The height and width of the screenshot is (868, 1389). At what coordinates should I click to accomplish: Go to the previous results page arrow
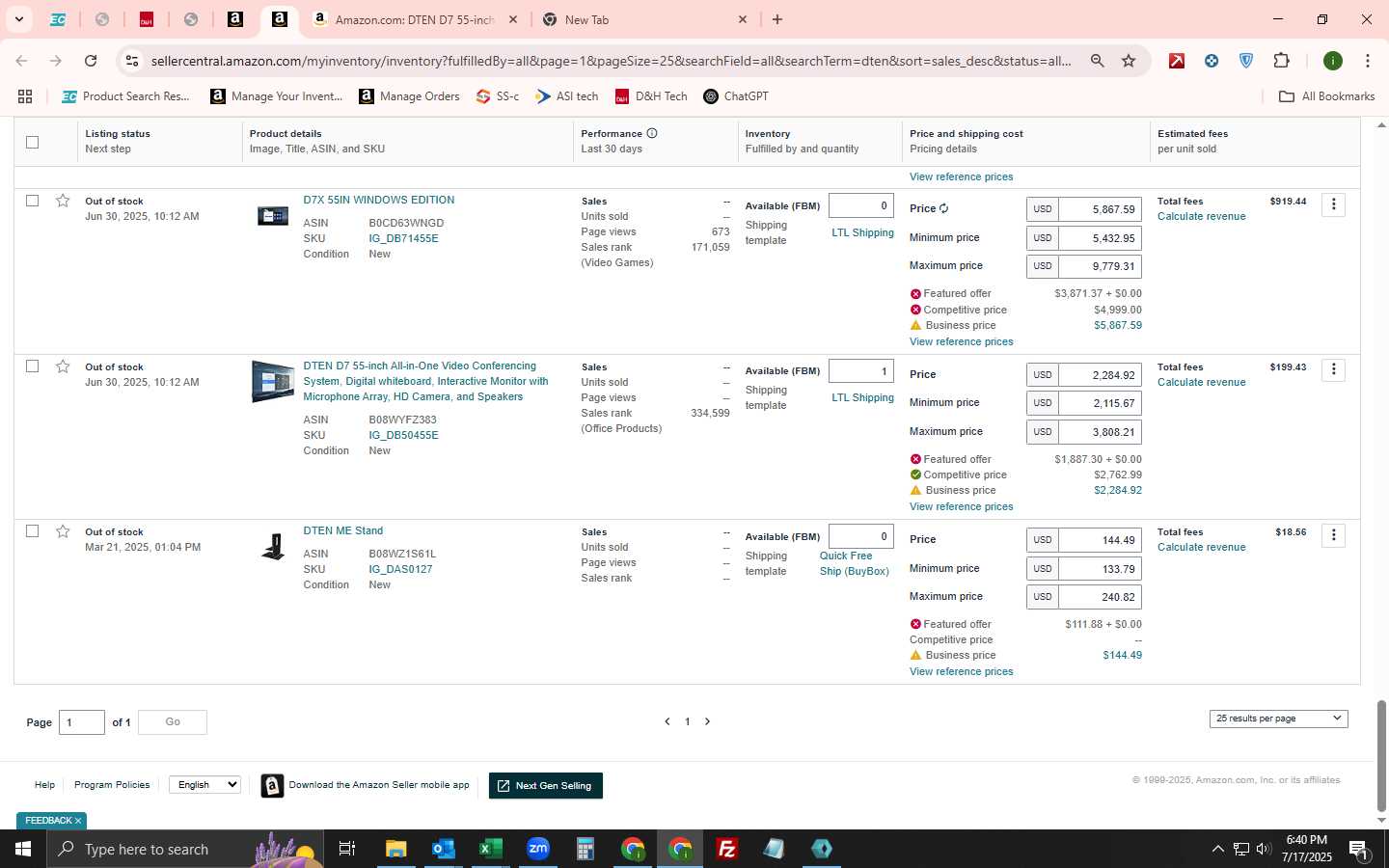[667, 721]
